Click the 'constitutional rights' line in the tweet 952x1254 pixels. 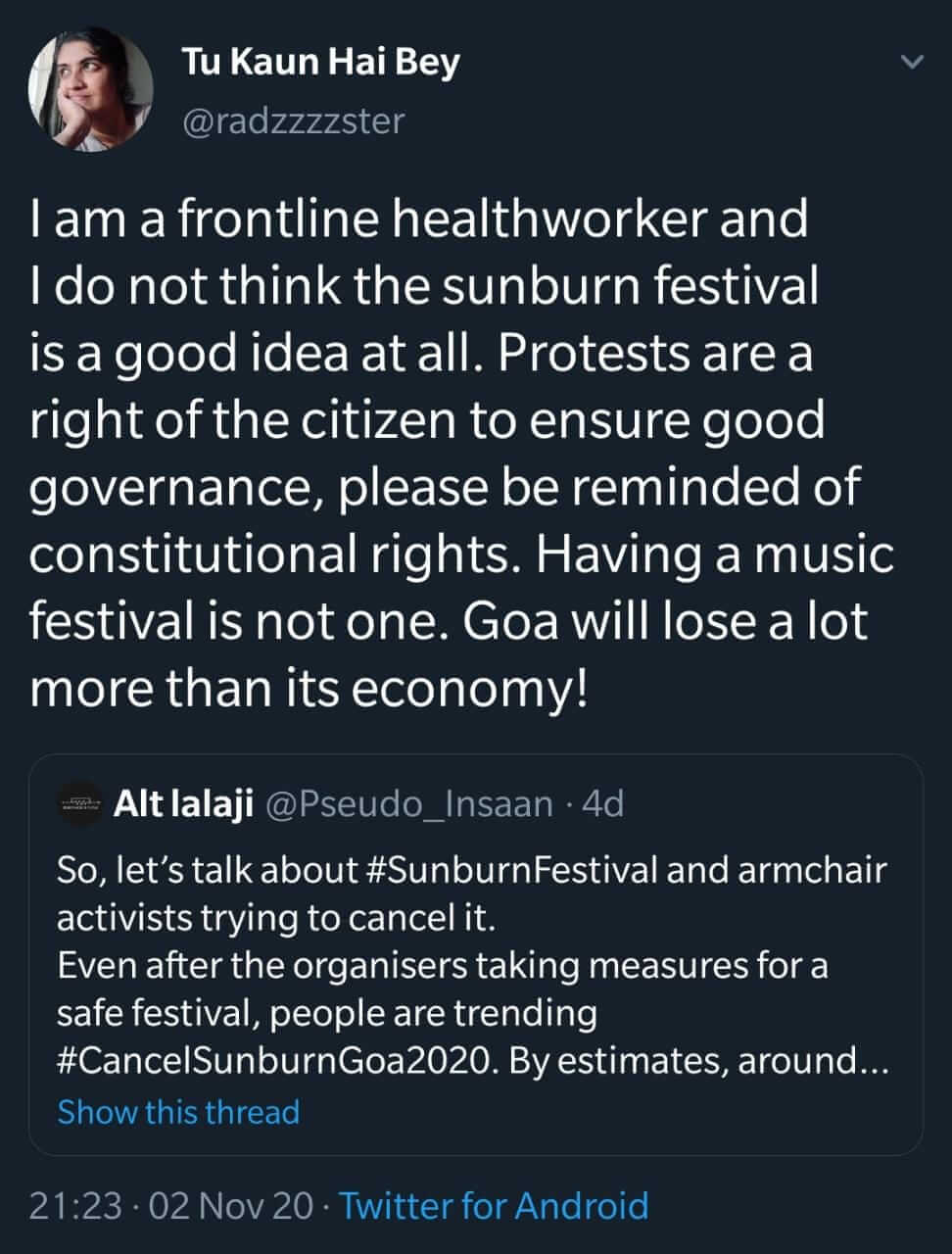(x=277, y=555)
